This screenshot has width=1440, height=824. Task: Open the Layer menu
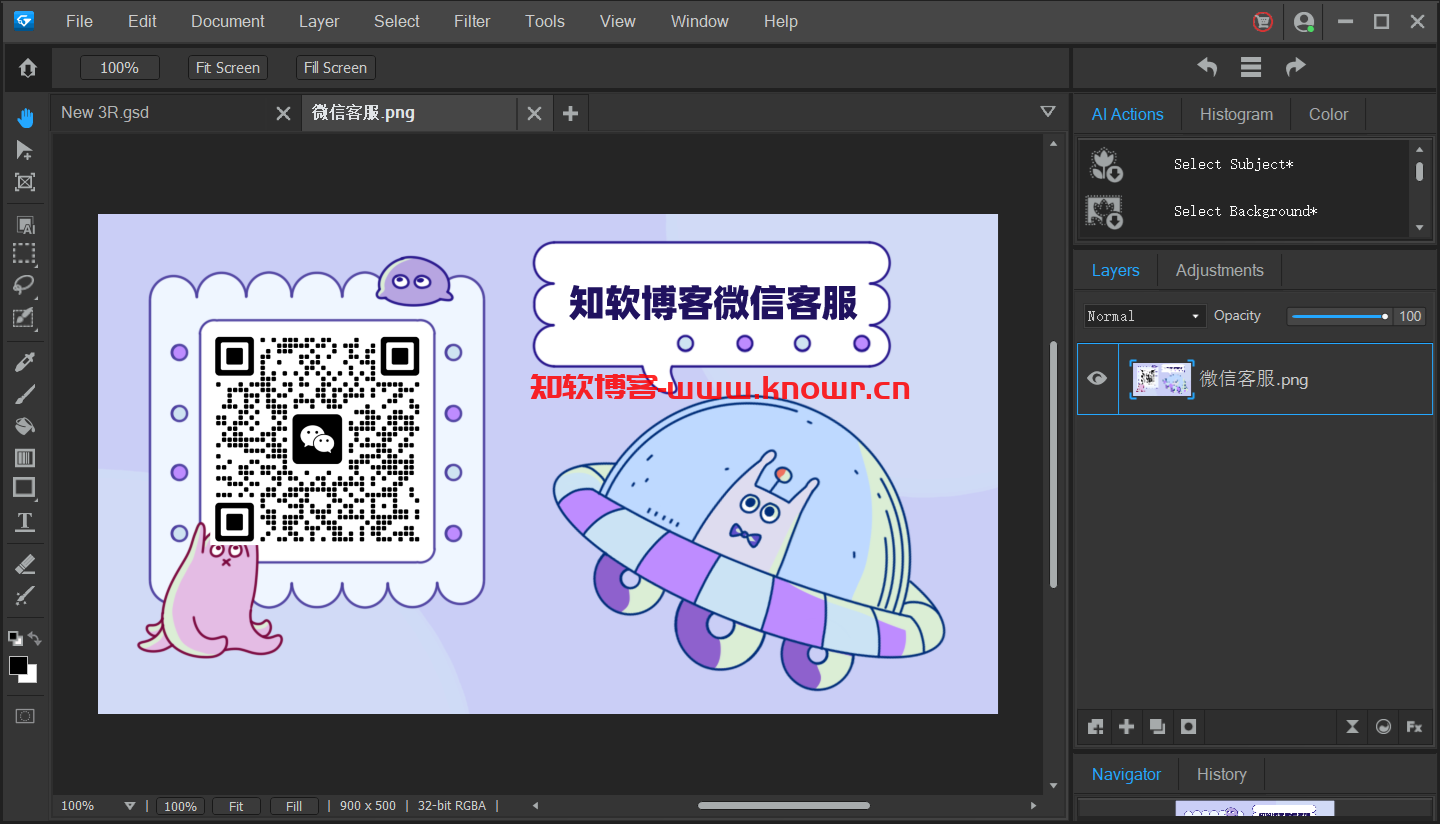coord(319,21)
